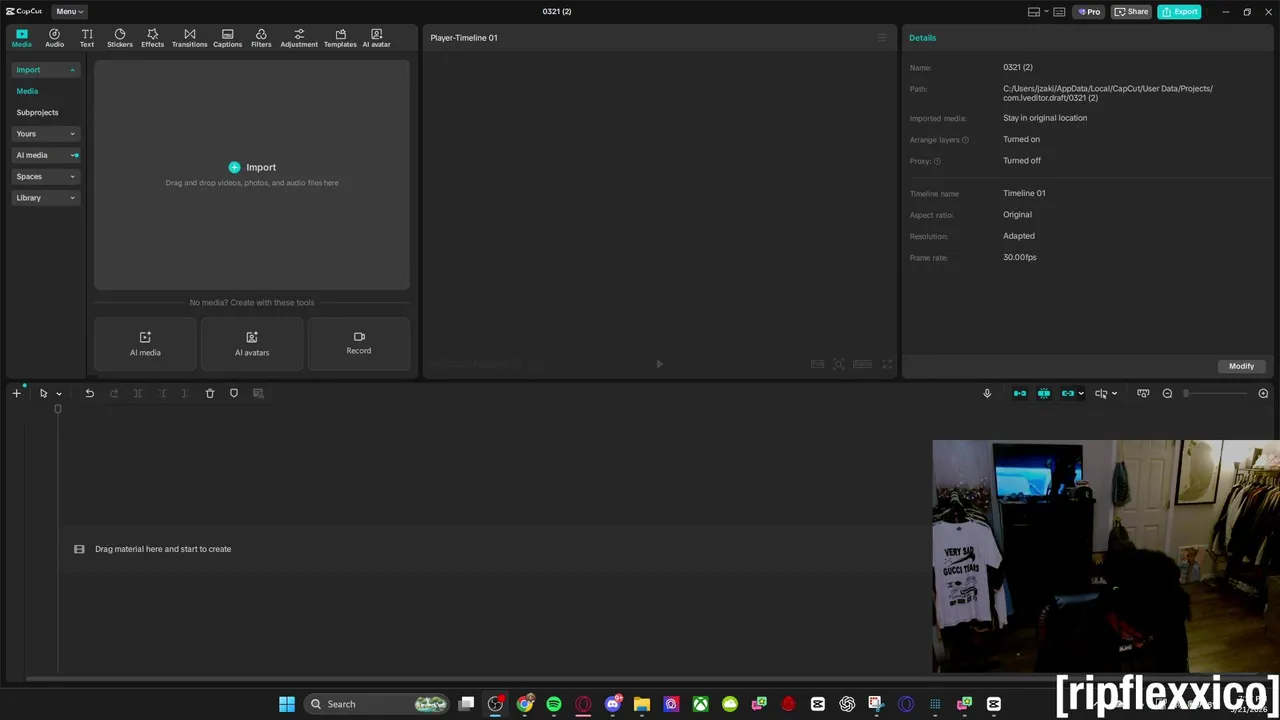Select Media in the Import sidebar
The height and width of the screenshot is (720, 1280).
click(27, 91)
